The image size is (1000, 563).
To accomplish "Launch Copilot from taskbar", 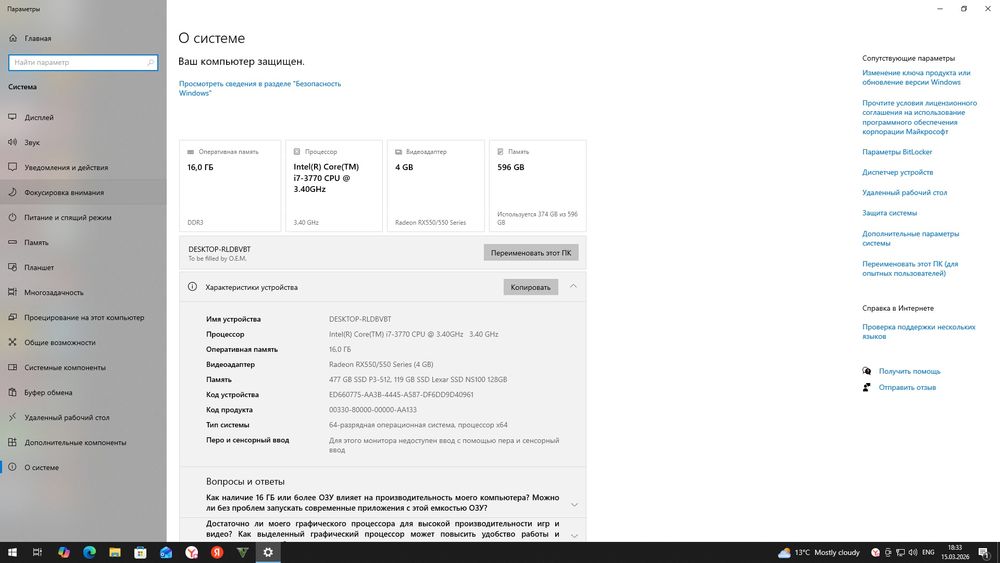I will click(63, 552).
